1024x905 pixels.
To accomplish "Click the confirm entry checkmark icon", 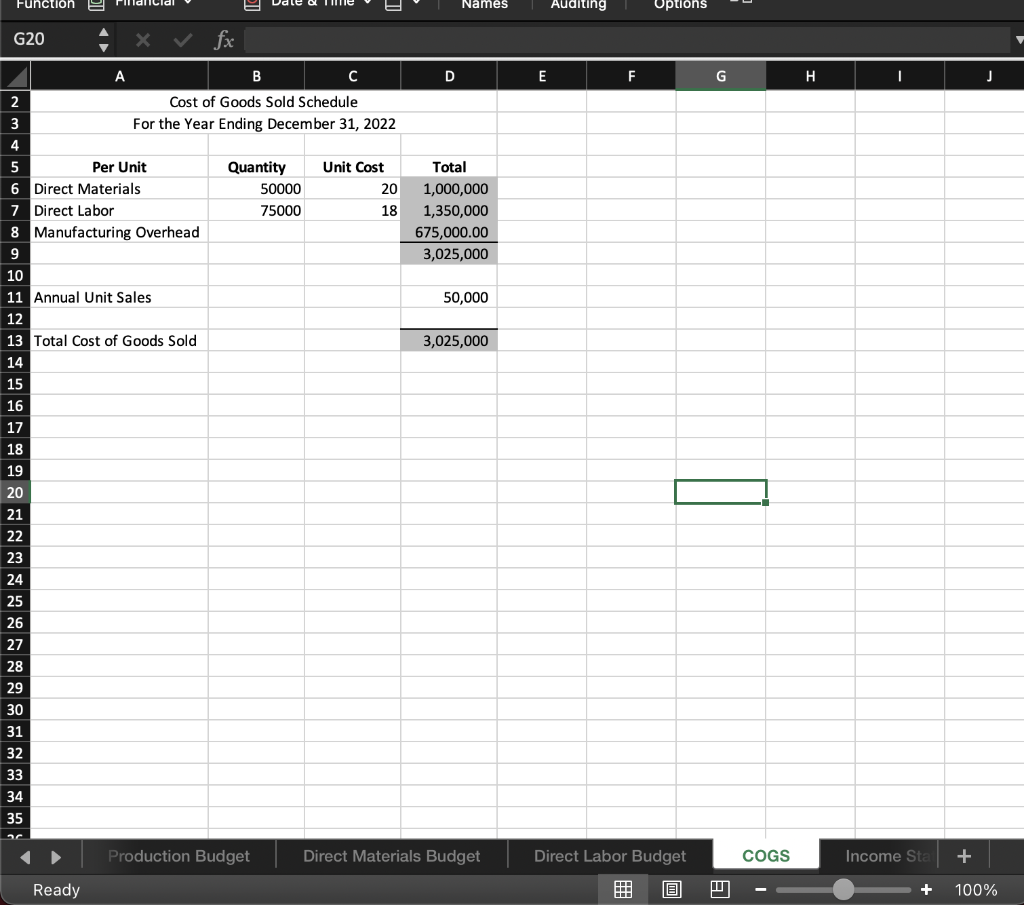I will pos(183,40).
